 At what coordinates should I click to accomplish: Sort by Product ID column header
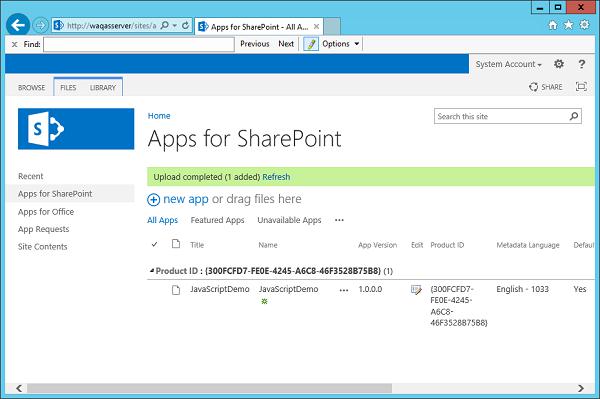point(447,245)
